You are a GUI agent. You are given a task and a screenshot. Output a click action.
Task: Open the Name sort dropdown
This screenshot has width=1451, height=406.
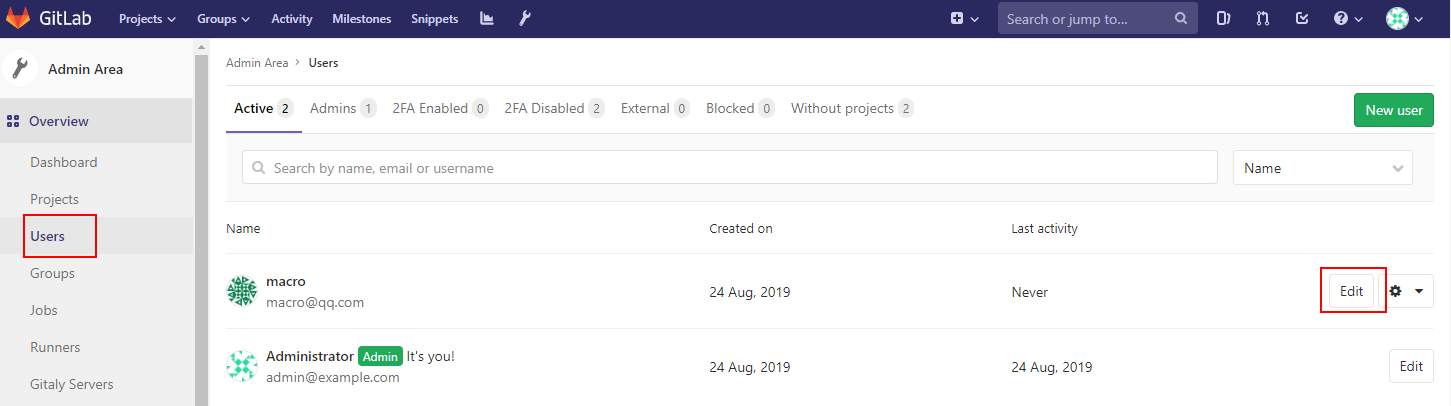click(1322, 168)
